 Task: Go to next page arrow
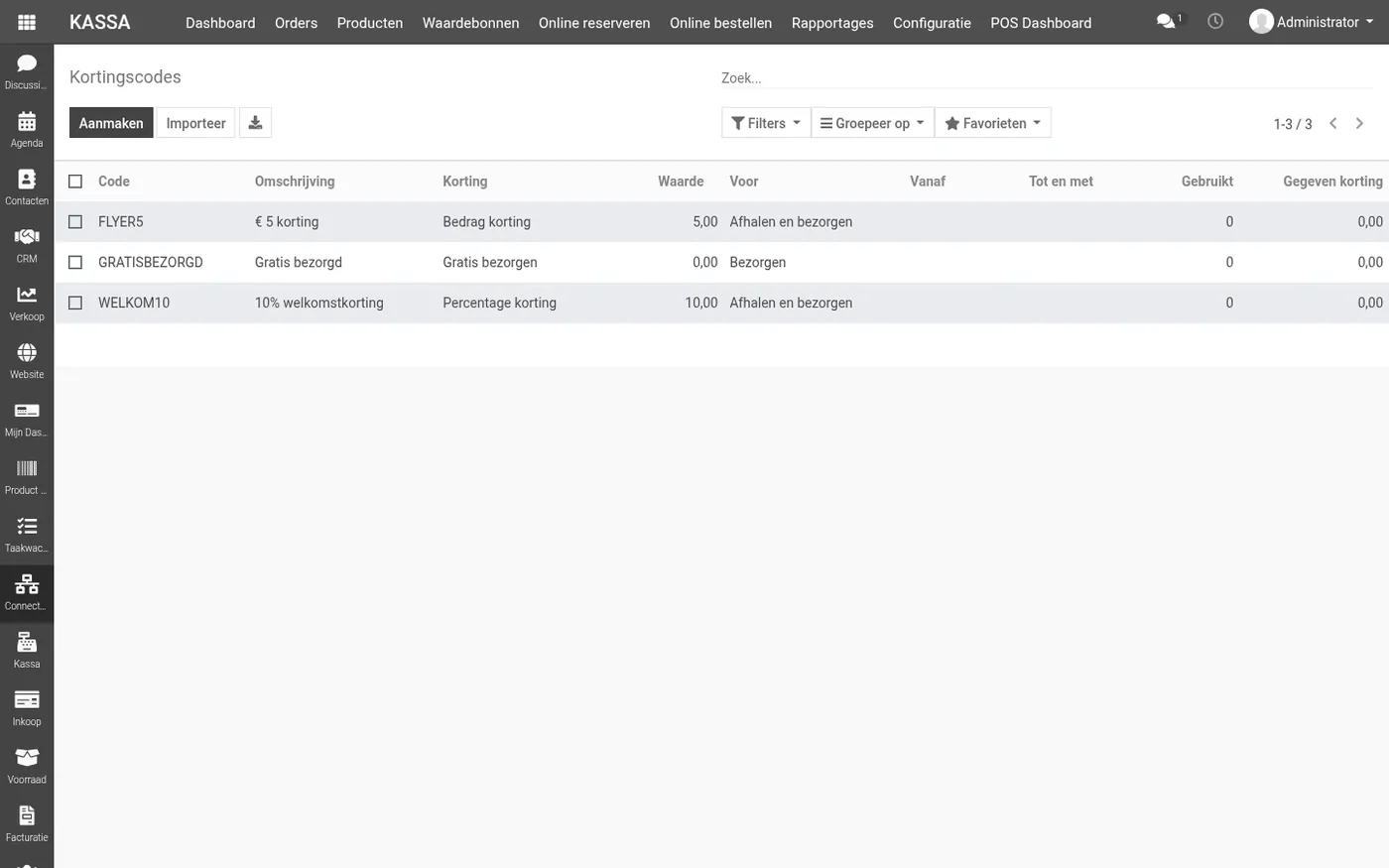(x=1359, y=123)
